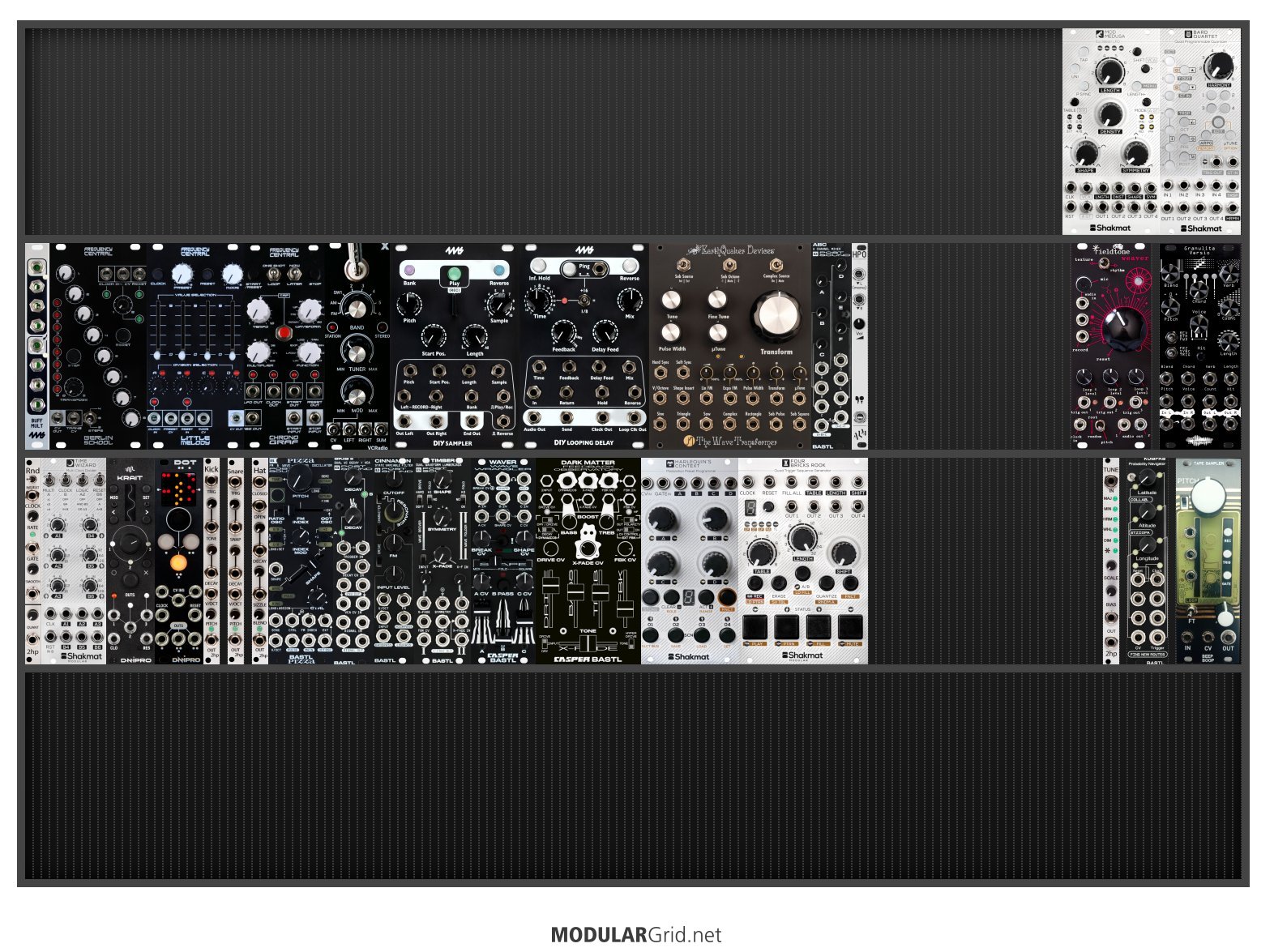This screenshot has height=952, width=1274.
Task: Click the Looping Delay Feedback knob
Action: coord(563,331)
